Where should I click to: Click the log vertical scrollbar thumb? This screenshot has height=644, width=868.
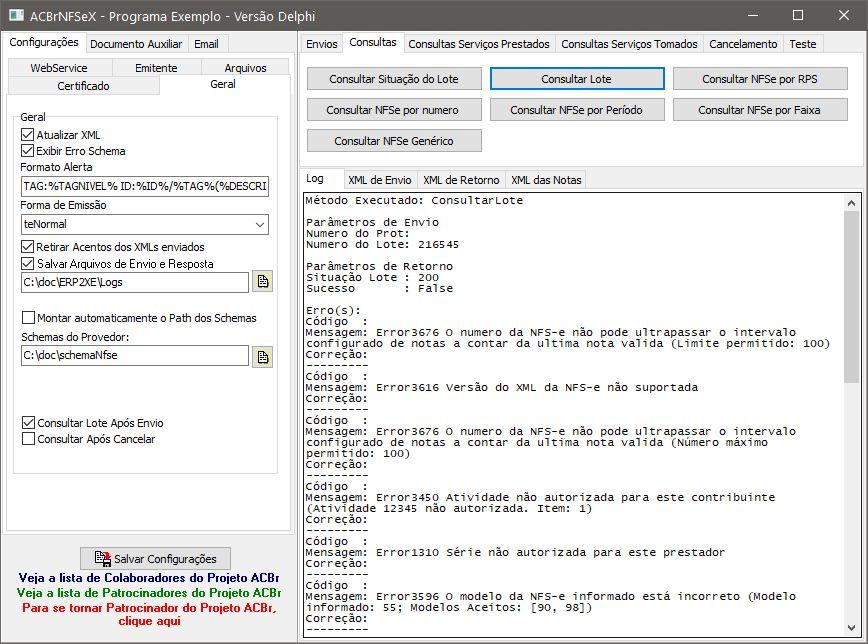pyautogui.click(x=851, y=296)
